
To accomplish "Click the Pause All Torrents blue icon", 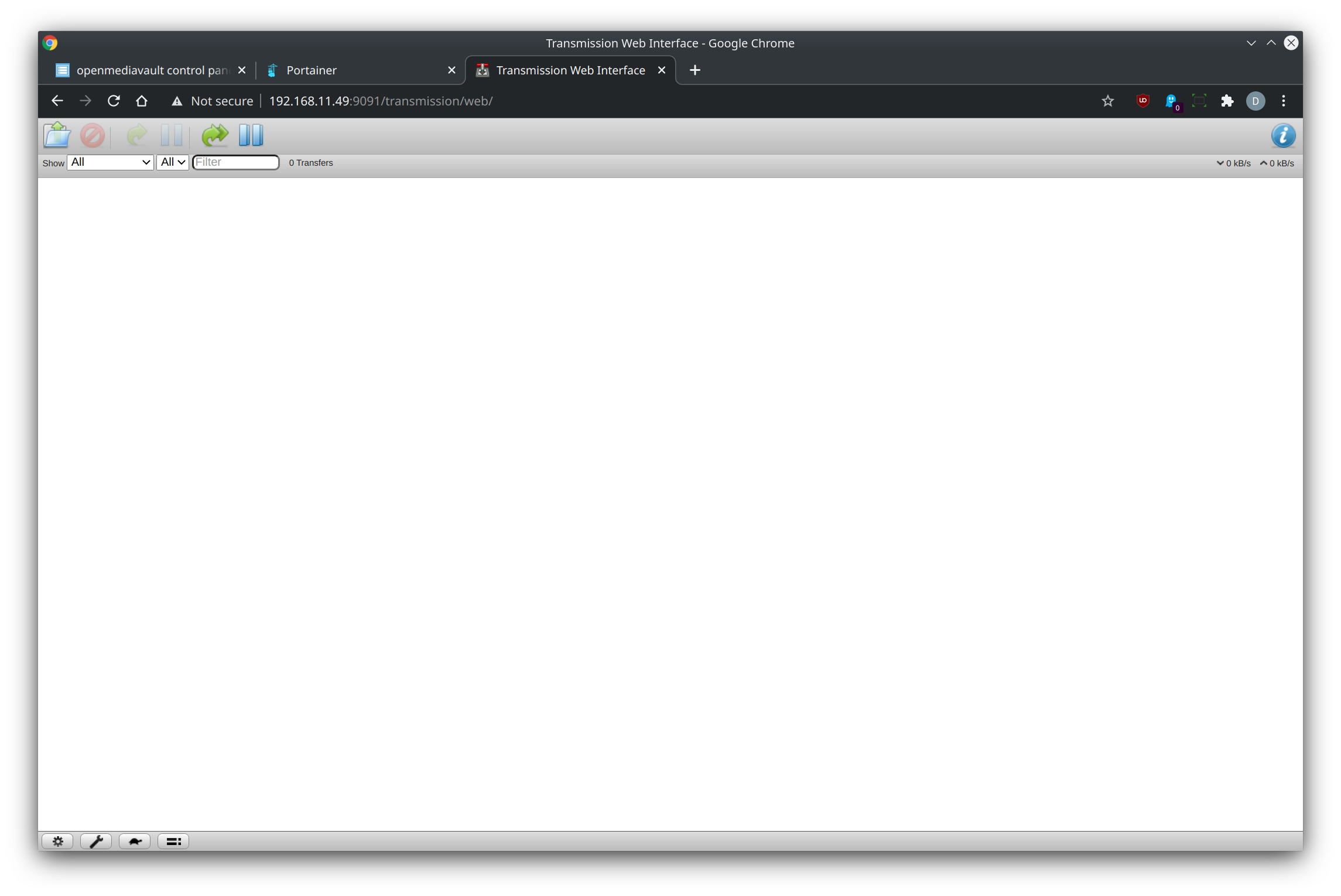I will (x=251, y=135).
